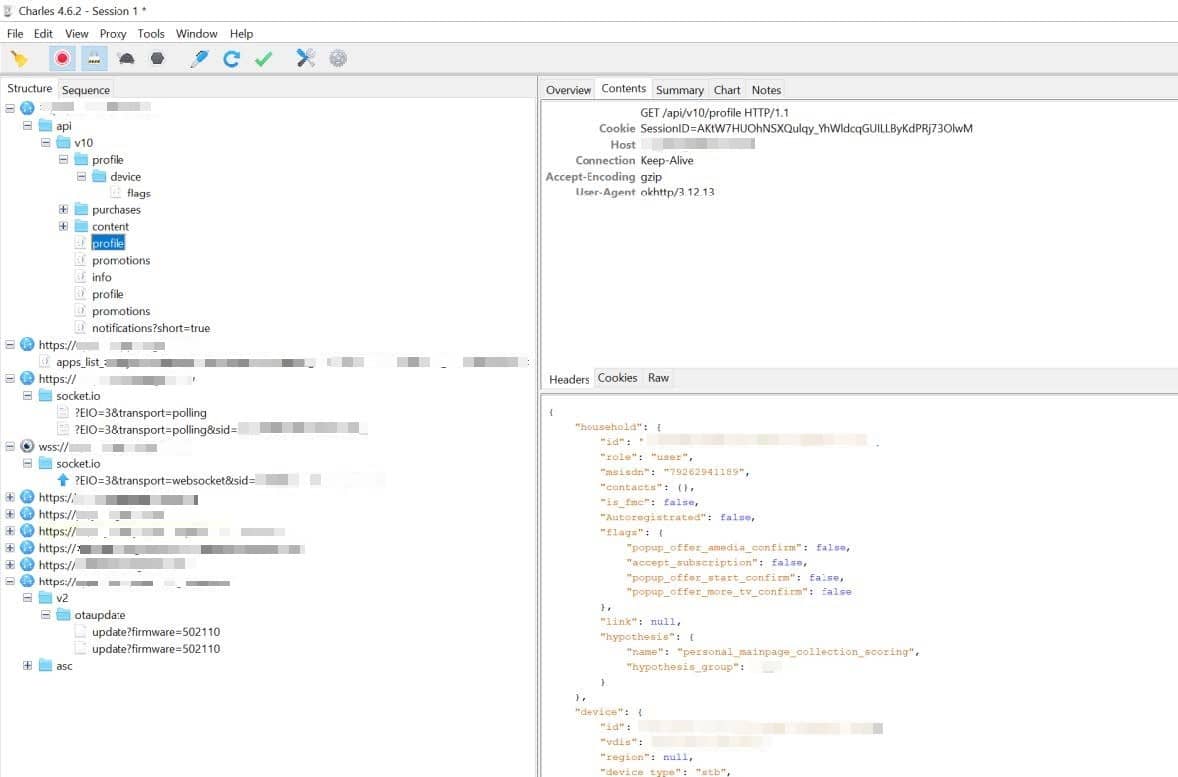
Task: Click the green Validate checkmark icon
Action: pos(263,59)
